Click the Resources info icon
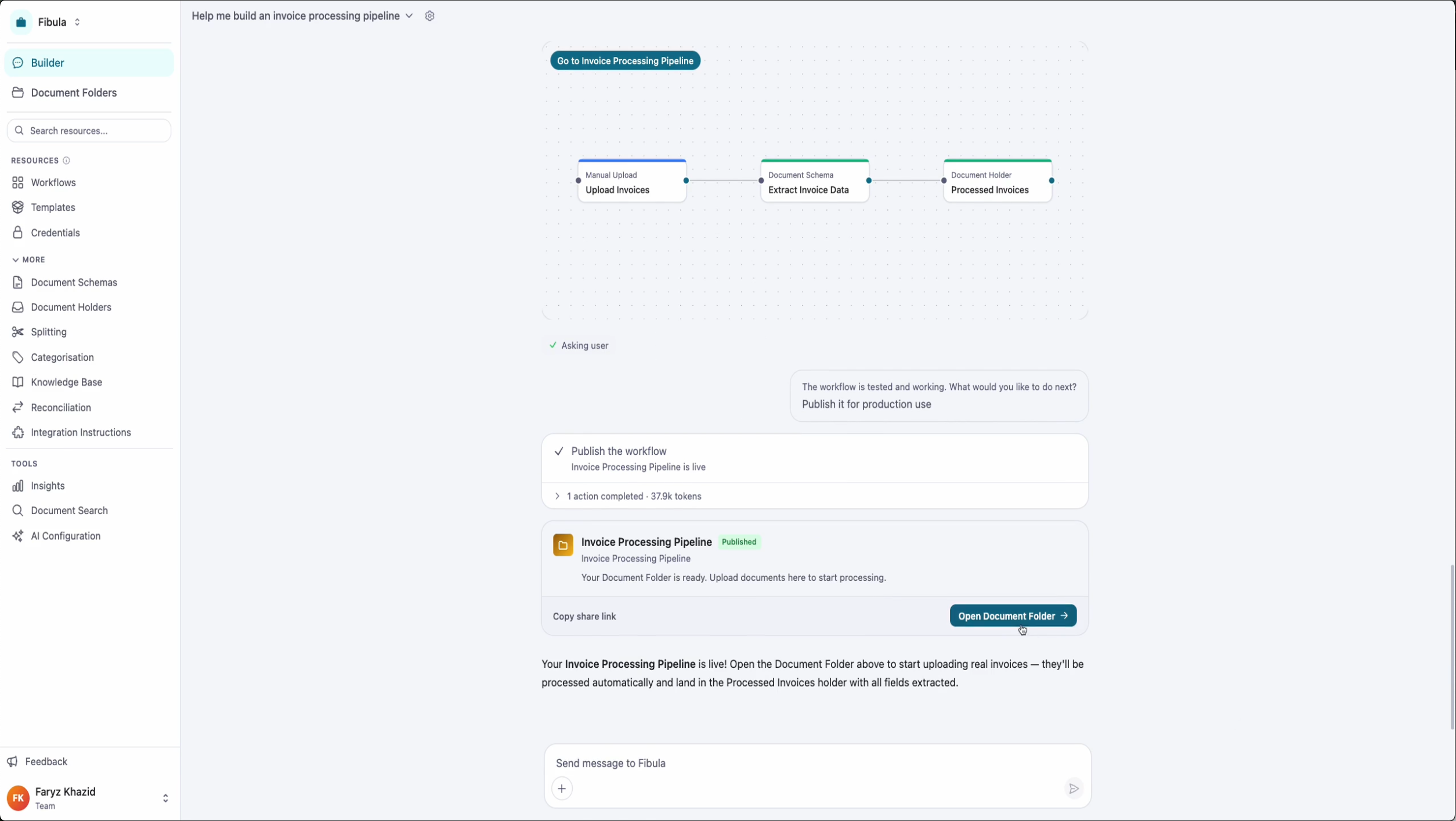1456x821 pixels. (66, 161)
